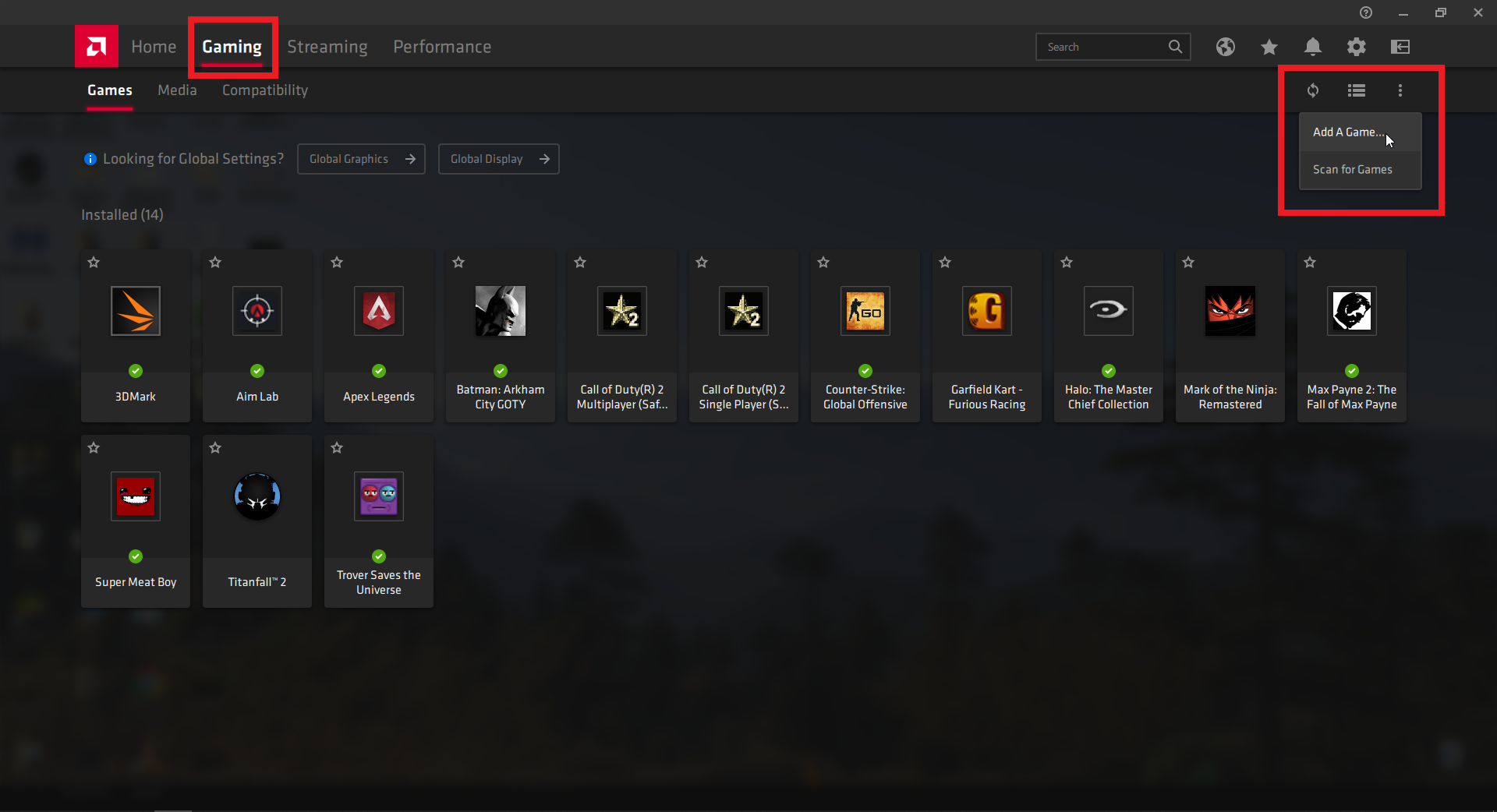Toggle favorite star on Batman: Arkham City

[x=458, y=263]
